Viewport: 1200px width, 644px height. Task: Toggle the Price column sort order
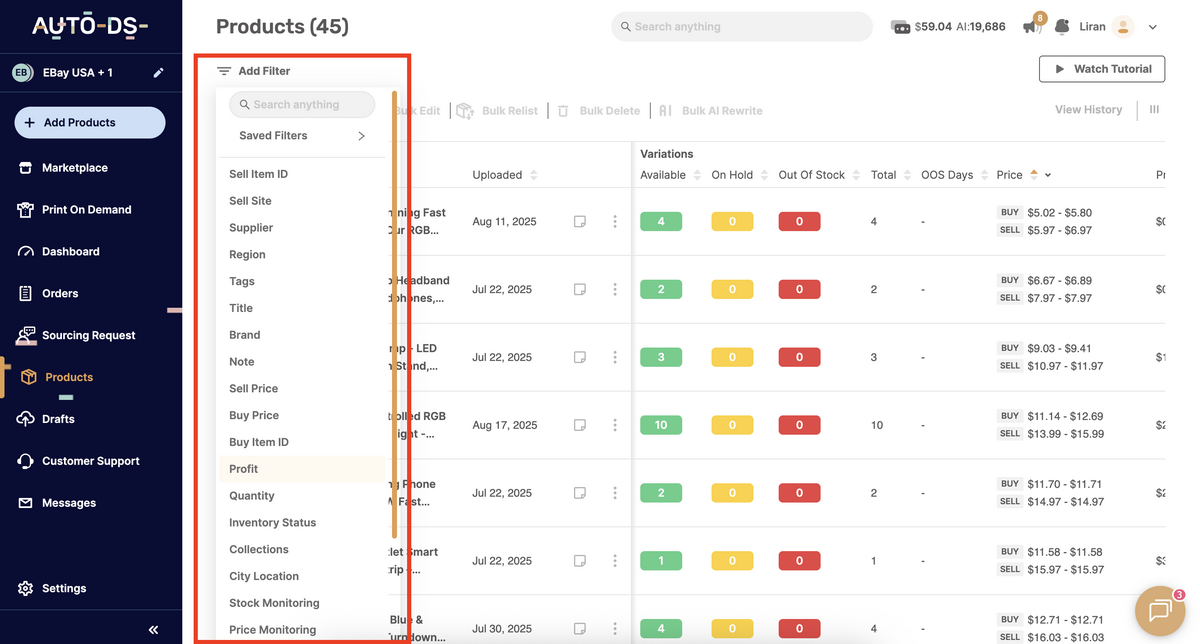pyautogui.click(x=1034, y=174)
